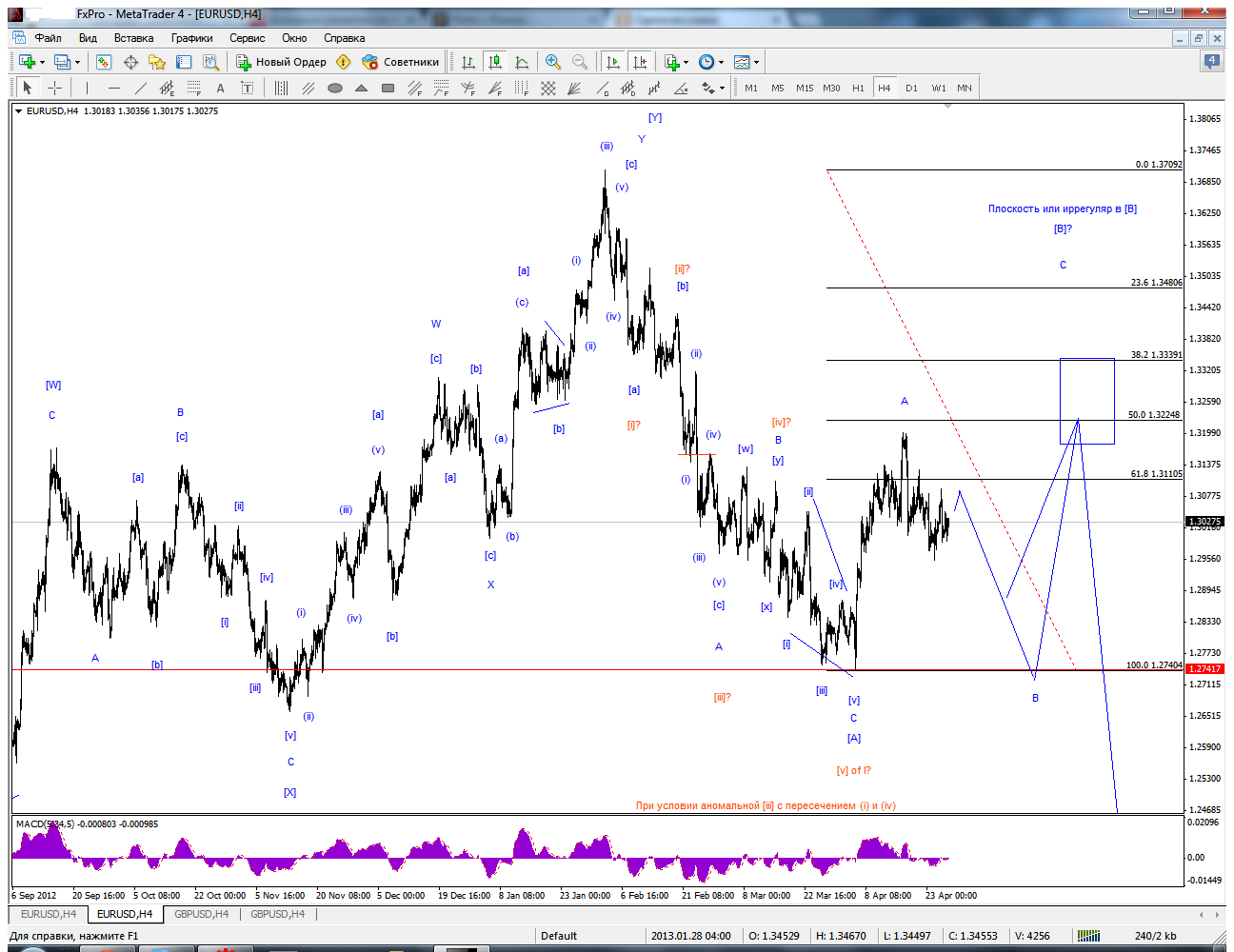Switch timeframe to D1
This screenshot has height=952, width=1234.
(x=911, y=88)
